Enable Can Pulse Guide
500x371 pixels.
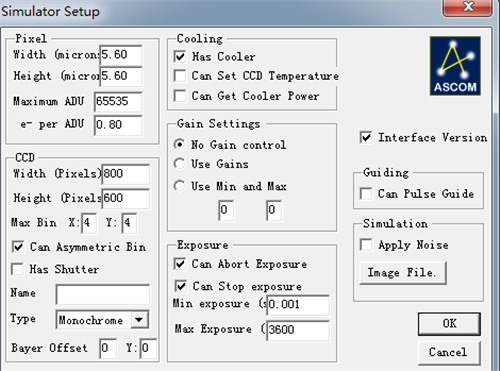[366, 194]
